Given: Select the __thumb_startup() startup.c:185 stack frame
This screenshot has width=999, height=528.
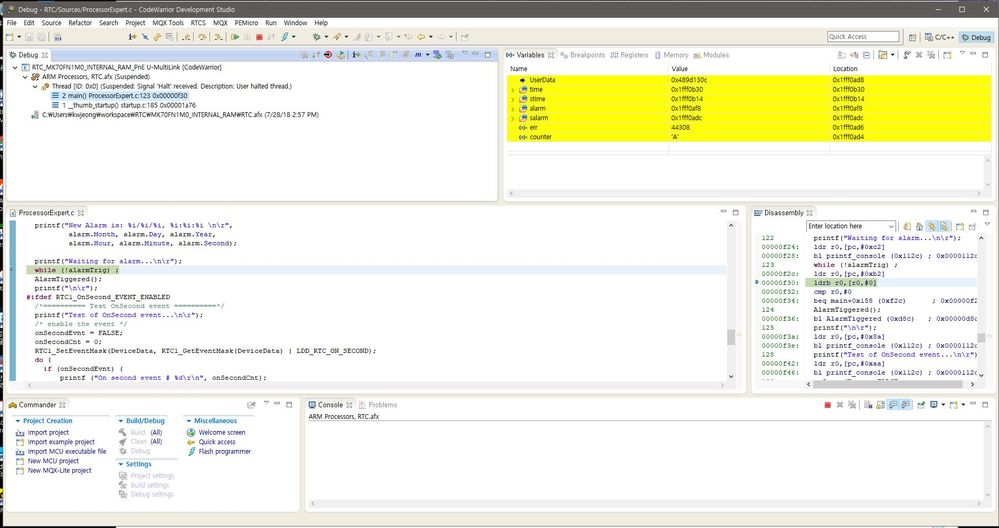Looking at the screenshot, I should pyautogui.click(x=124, y=106).
